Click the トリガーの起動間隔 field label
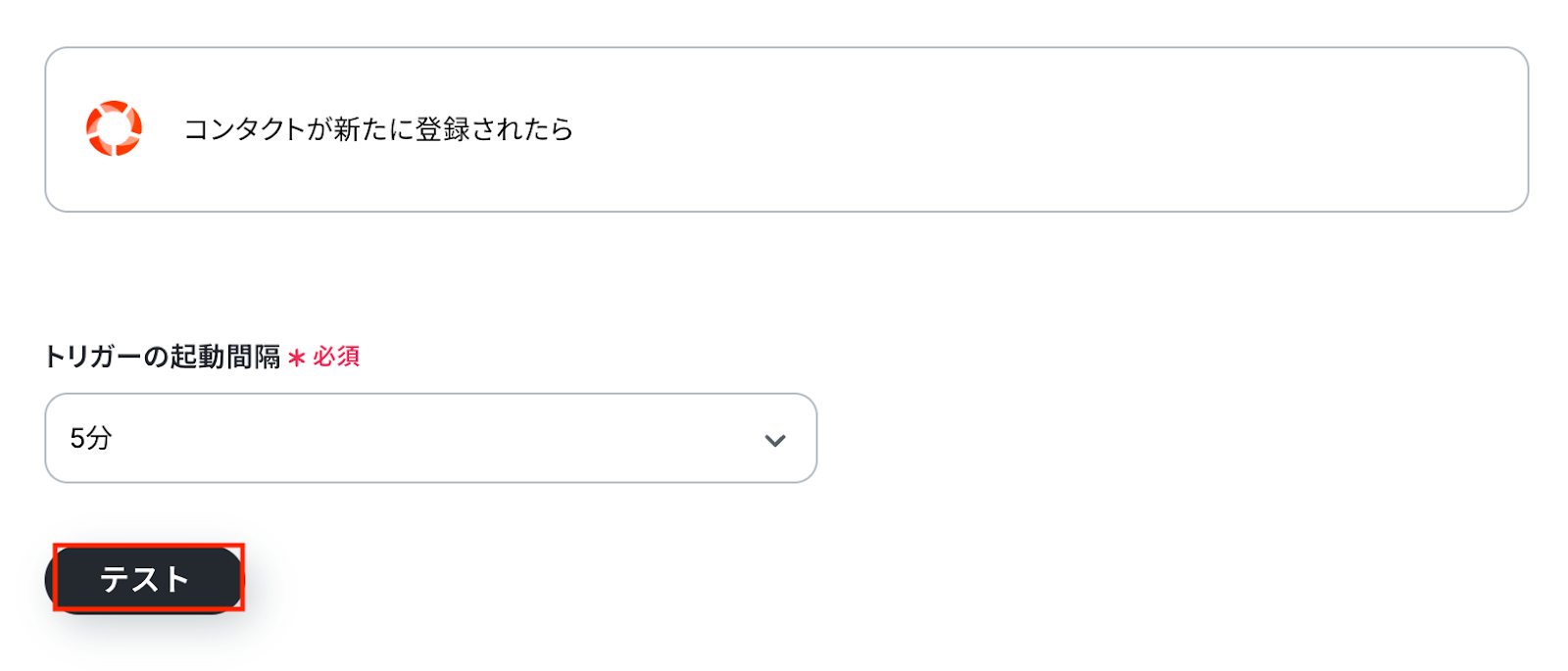The image size is (1568, 671). [x=162, y=357]
